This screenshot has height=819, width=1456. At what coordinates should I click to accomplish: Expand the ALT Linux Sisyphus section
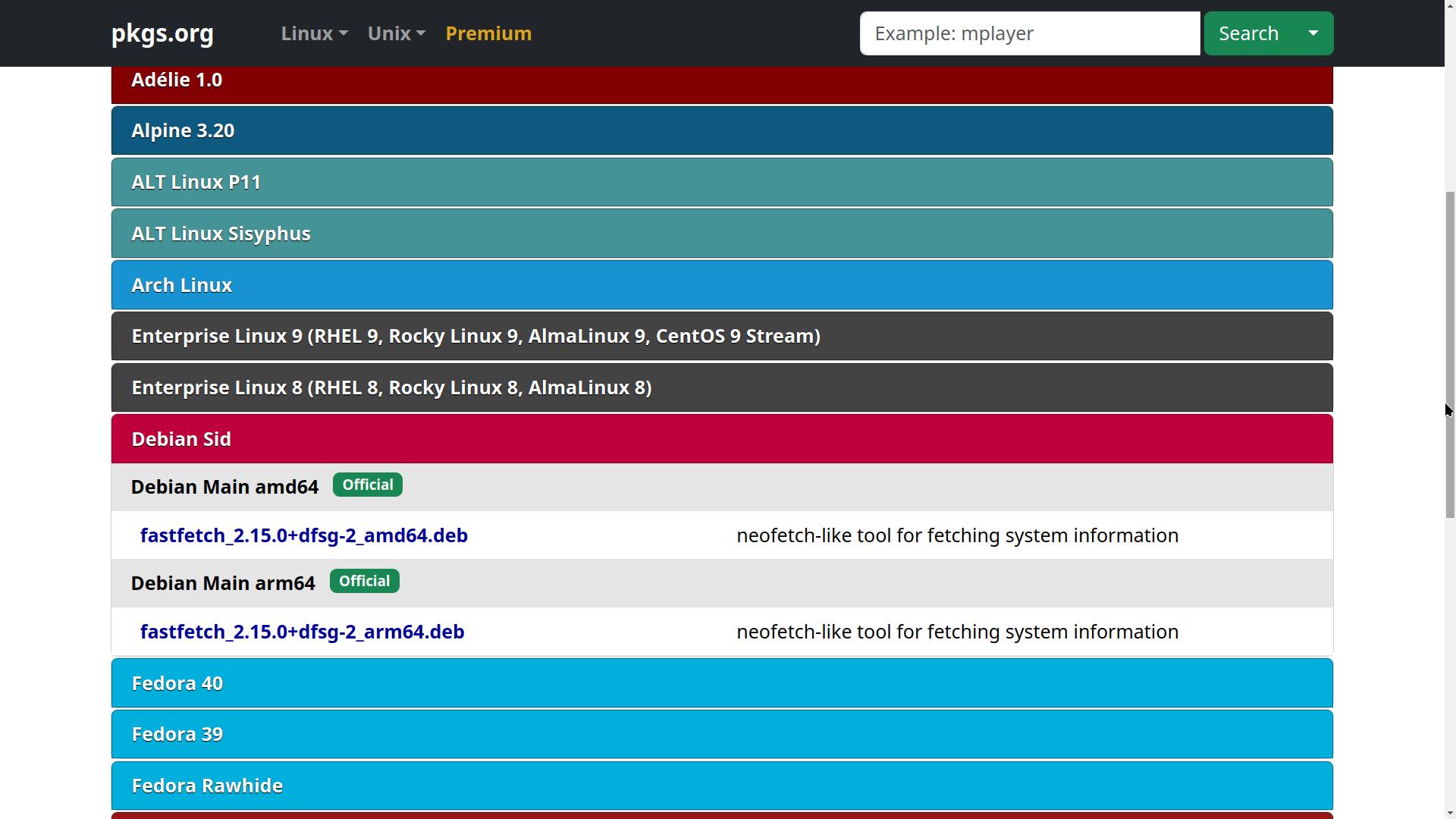tap(722, 234)
